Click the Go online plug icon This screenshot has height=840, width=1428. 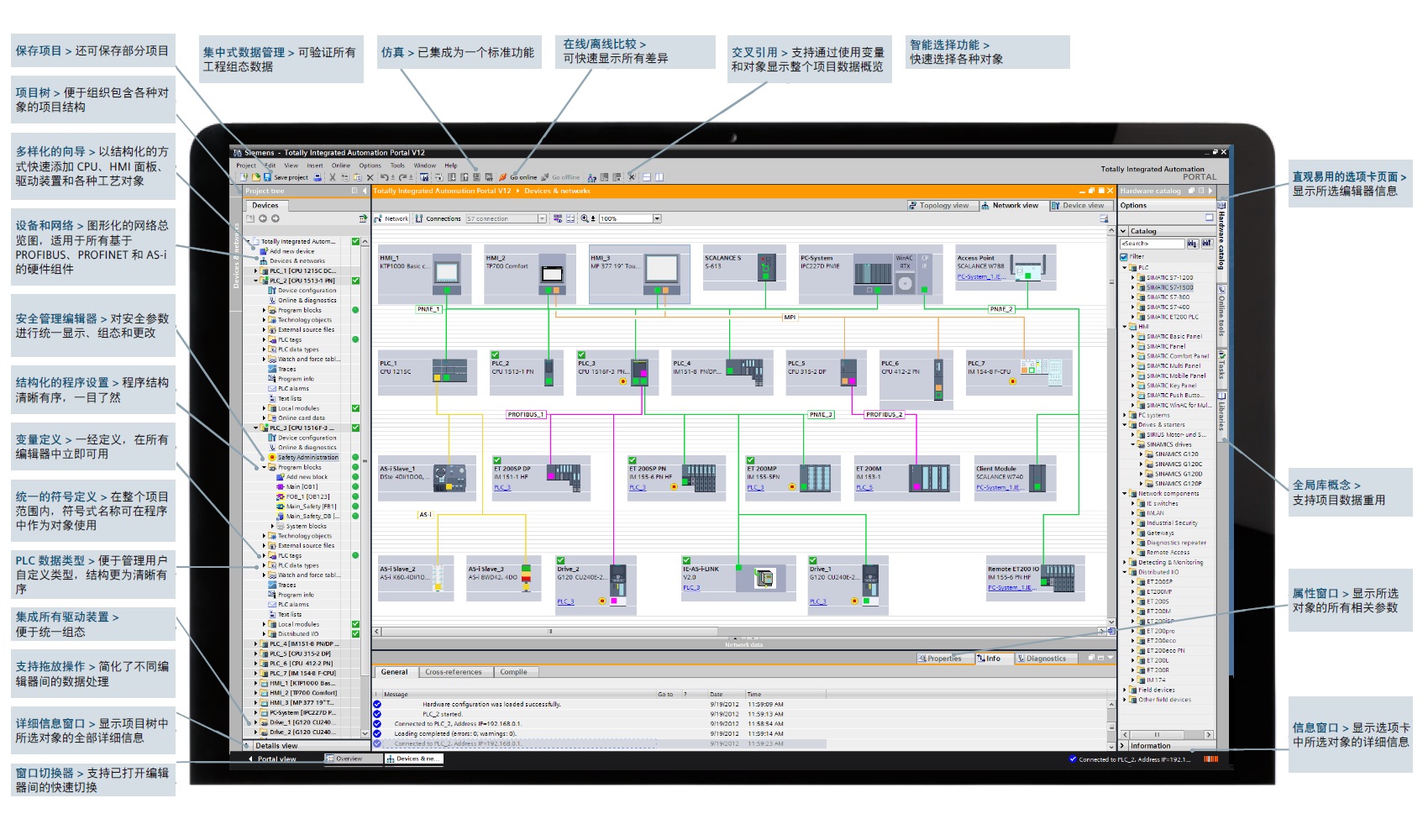502,177
